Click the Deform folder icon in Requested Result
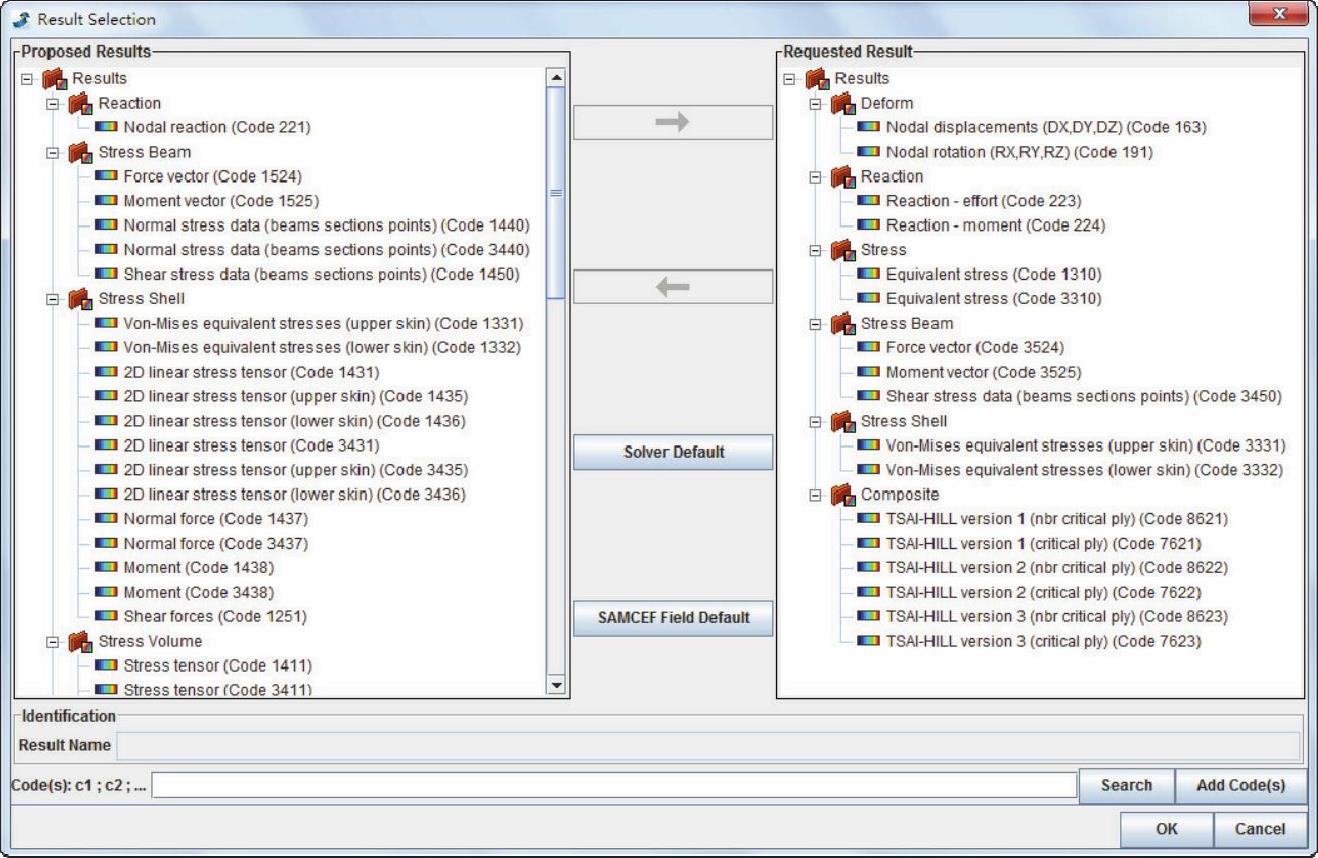Screen dimensions: 1318x858 pos(843,103)
